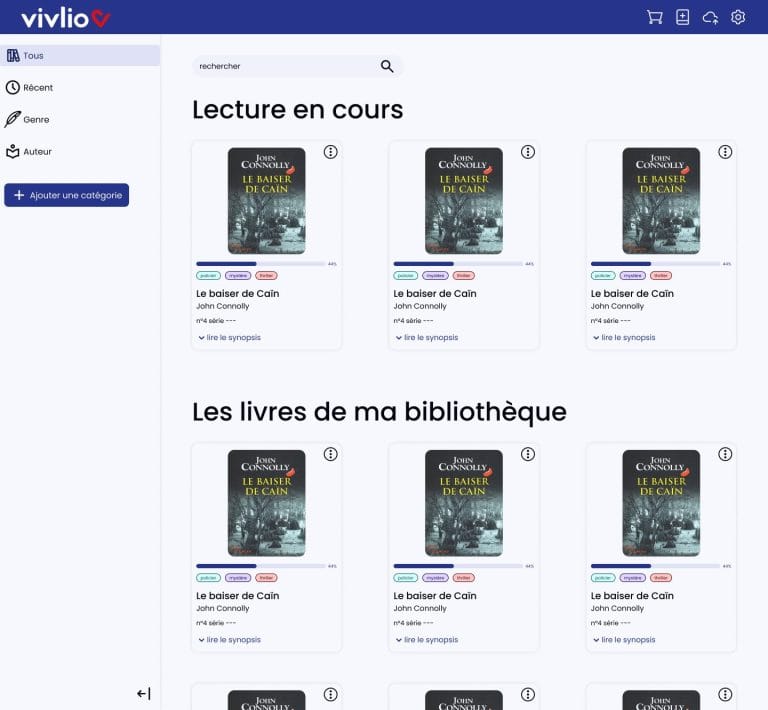Expand synopsis on third Lecture en cours card
Screen dimensions: 768x710
tap(624, 337)
